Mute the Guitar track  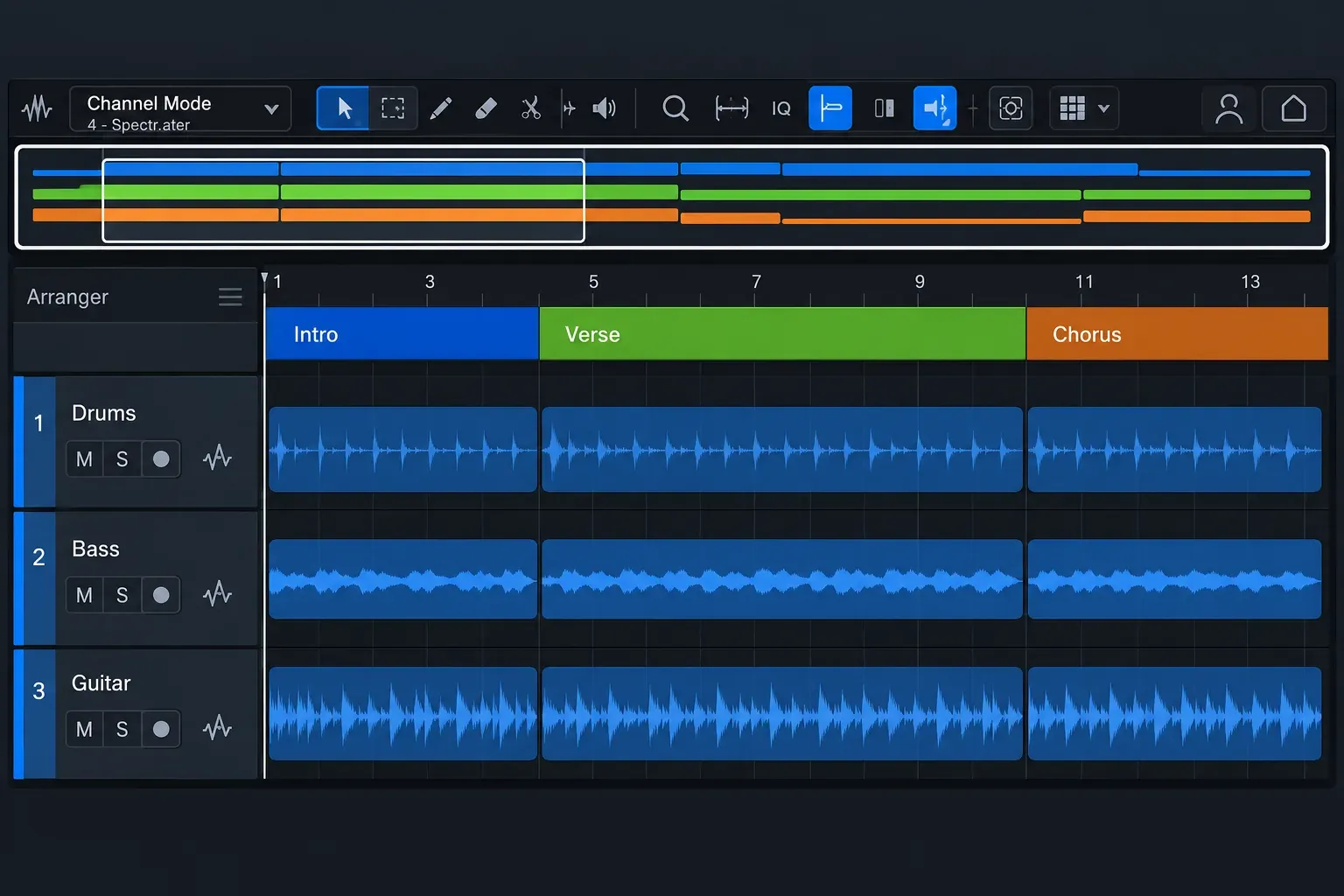[85, 729]
